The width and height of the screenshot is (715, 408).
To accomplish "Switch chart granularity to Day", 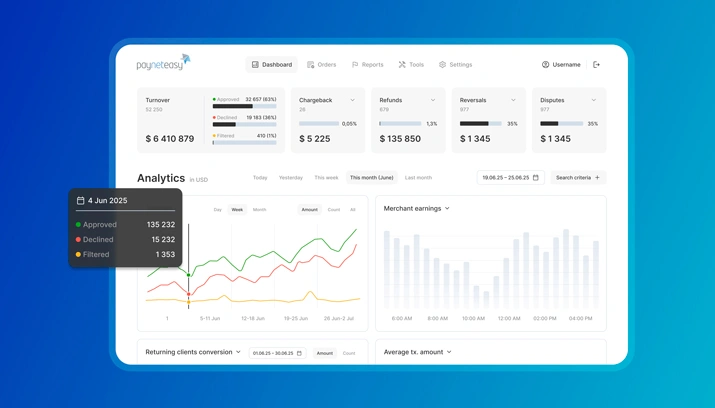I will pyautogui.click(x=218, y=210).
